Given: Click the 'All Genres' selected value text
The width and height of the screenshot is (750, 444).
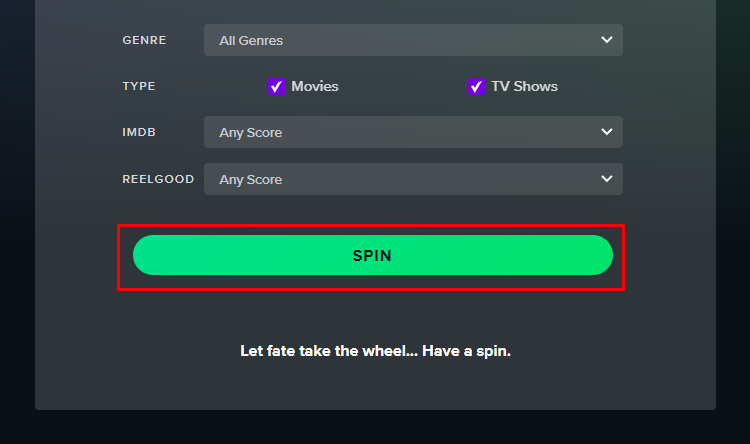Looking at the screenshot, I should tap(251, 41).
